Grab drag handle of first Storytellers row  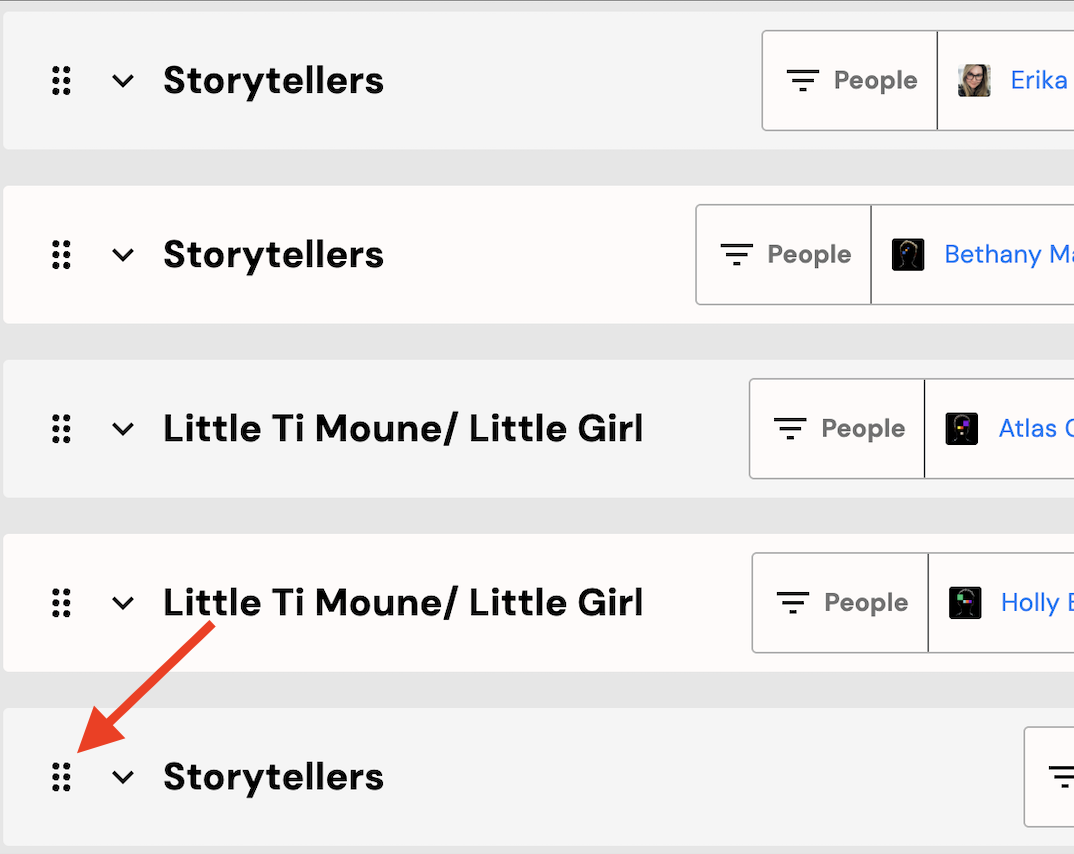click(x=62, y=81)
